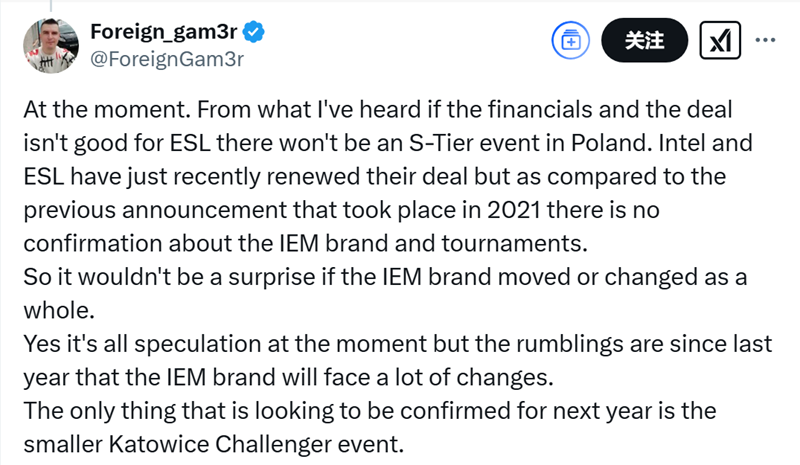Click the line "ESL have just recently renewed"
Viewport: 800px width, 465px height.
click(x=374, y=176)
